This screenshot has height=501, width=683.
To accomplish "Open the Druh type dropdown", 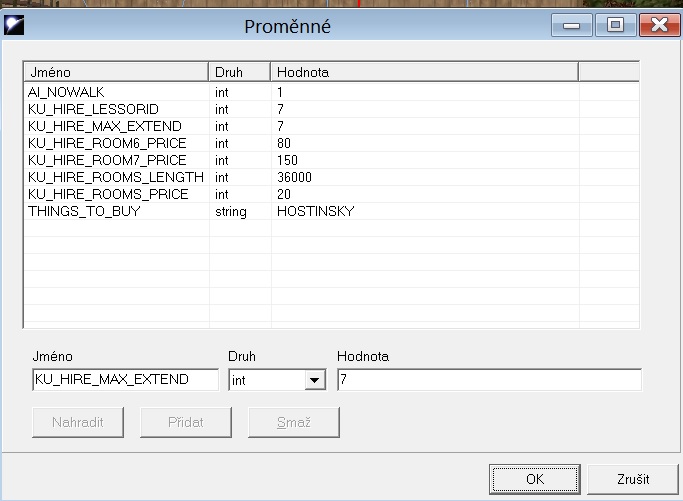I will [314, 380].
